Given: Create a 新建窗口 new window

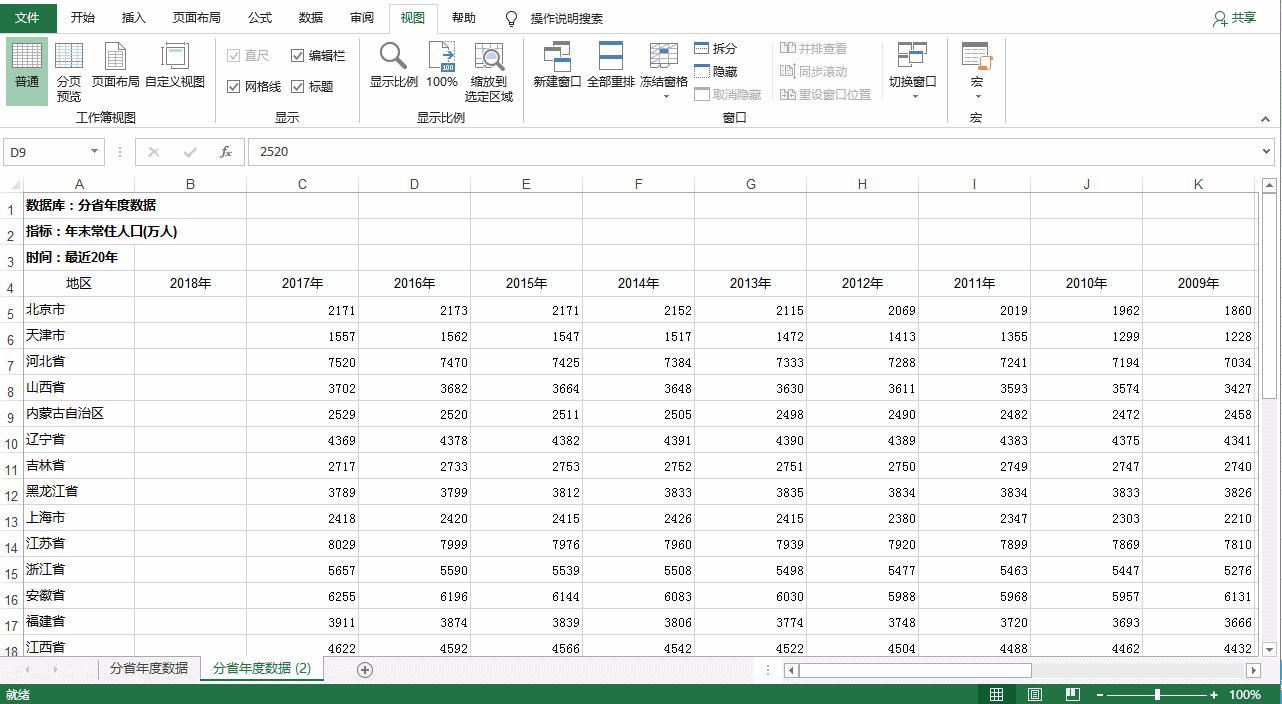Looking at the screenshot, I should click(x=556, y=68).
